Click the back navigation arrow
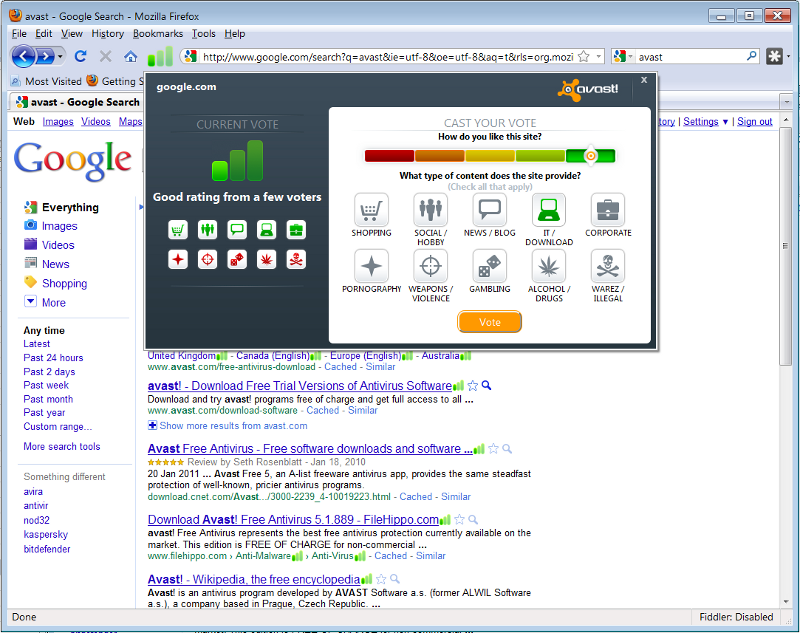Image resolution: width=800 pixels, height=633 pixels. click(24, 56)
